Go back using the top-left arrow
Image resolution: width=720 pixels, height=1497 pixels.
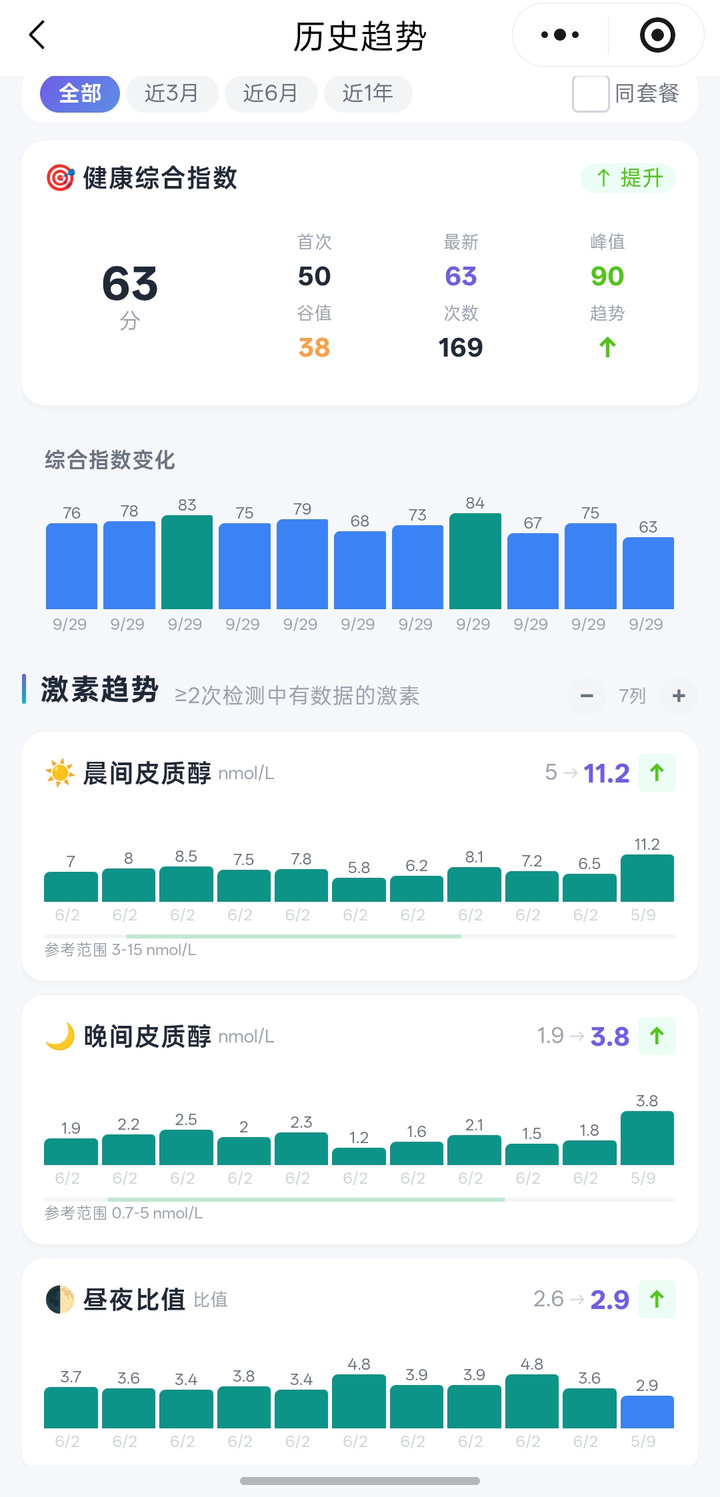pos(37,36)
